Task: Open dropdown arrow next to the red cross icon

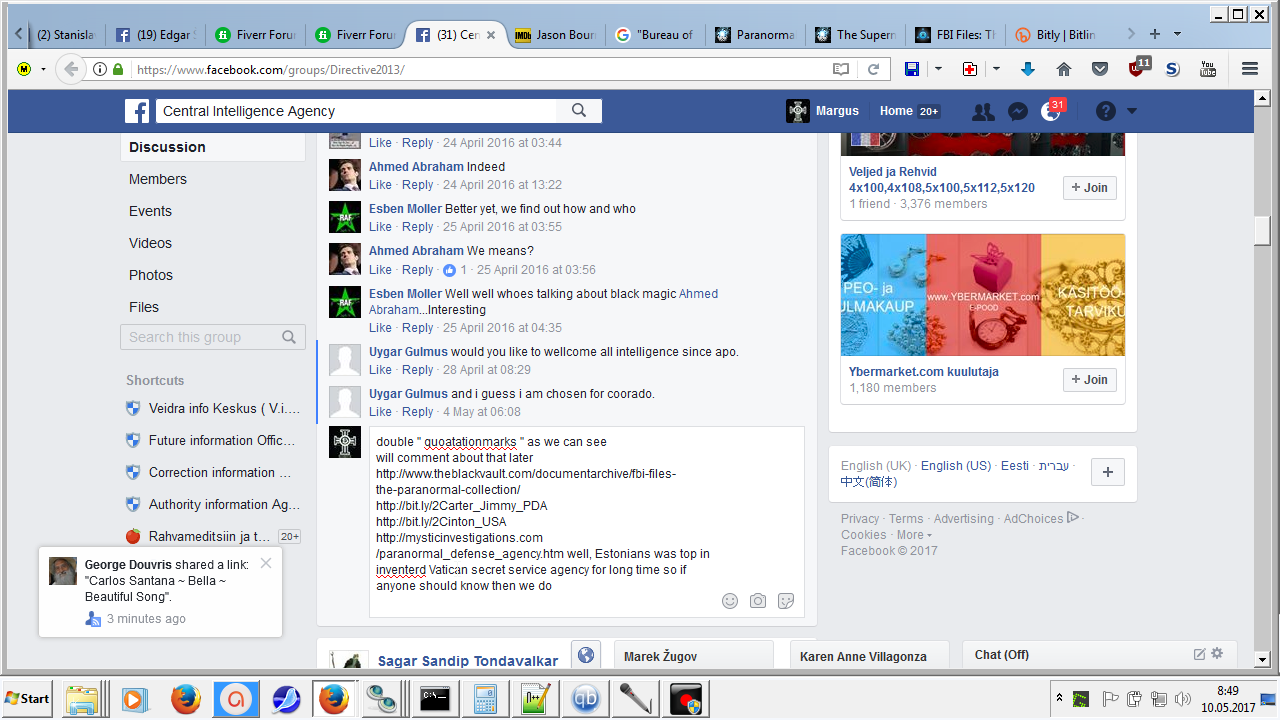Action: tap(996, 69)
